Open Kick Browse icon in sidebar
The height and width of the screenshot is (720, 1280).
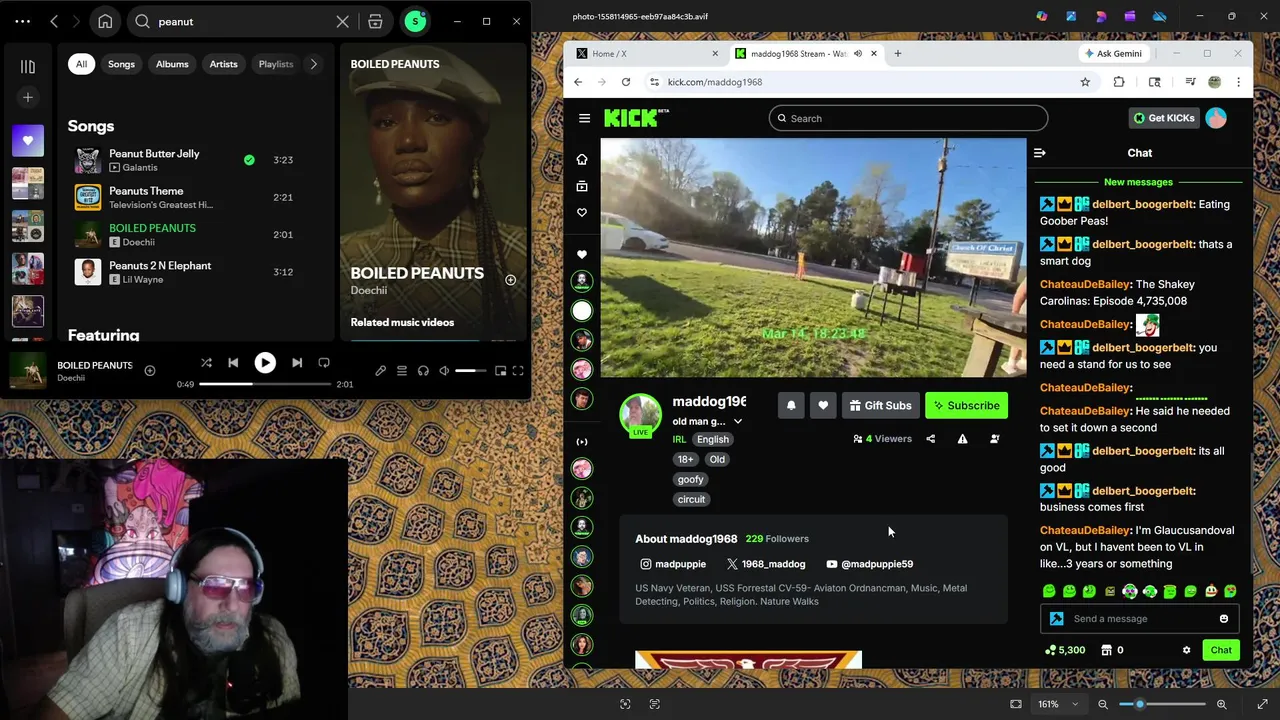coord(582,186)
